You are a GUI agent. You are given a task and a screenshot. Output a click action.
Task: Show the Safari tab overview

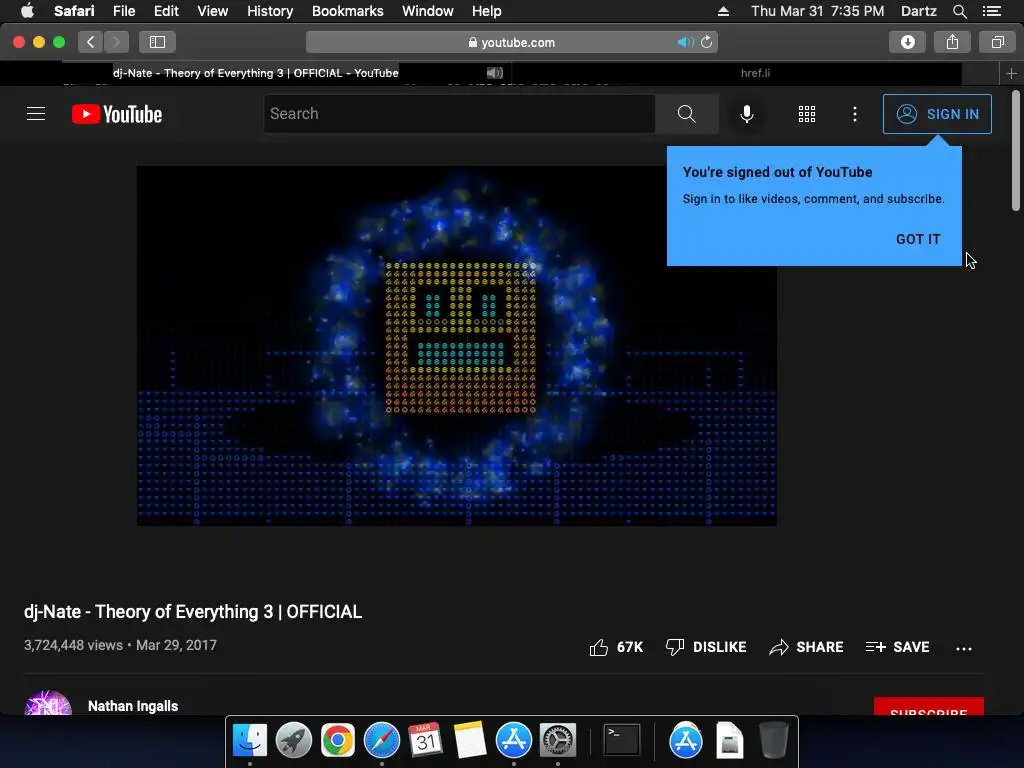(x=997, y=42)
